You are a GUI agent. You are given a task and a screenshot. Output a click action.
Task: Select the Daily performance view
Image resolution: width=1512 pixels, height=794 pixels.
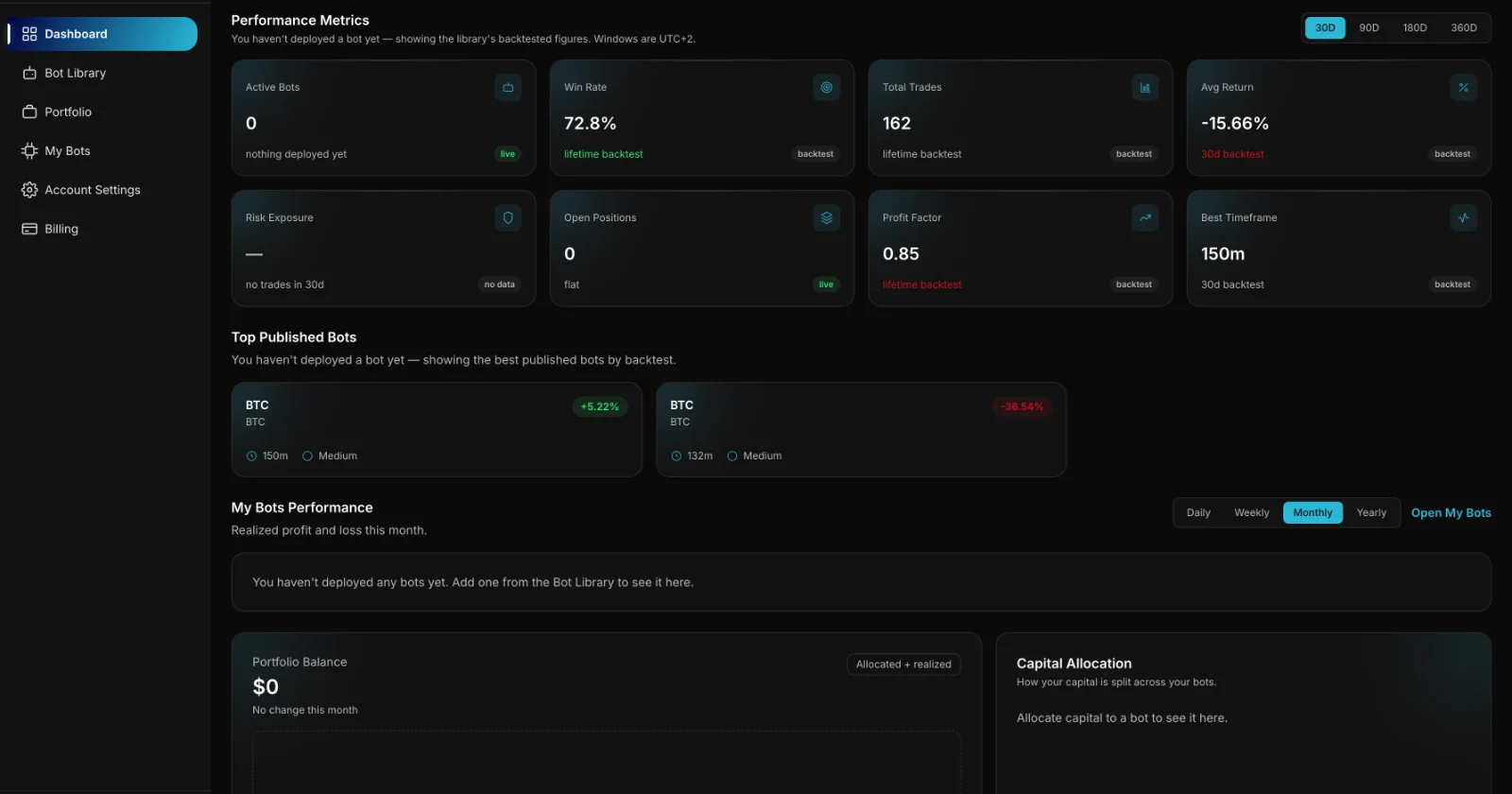1198,512
